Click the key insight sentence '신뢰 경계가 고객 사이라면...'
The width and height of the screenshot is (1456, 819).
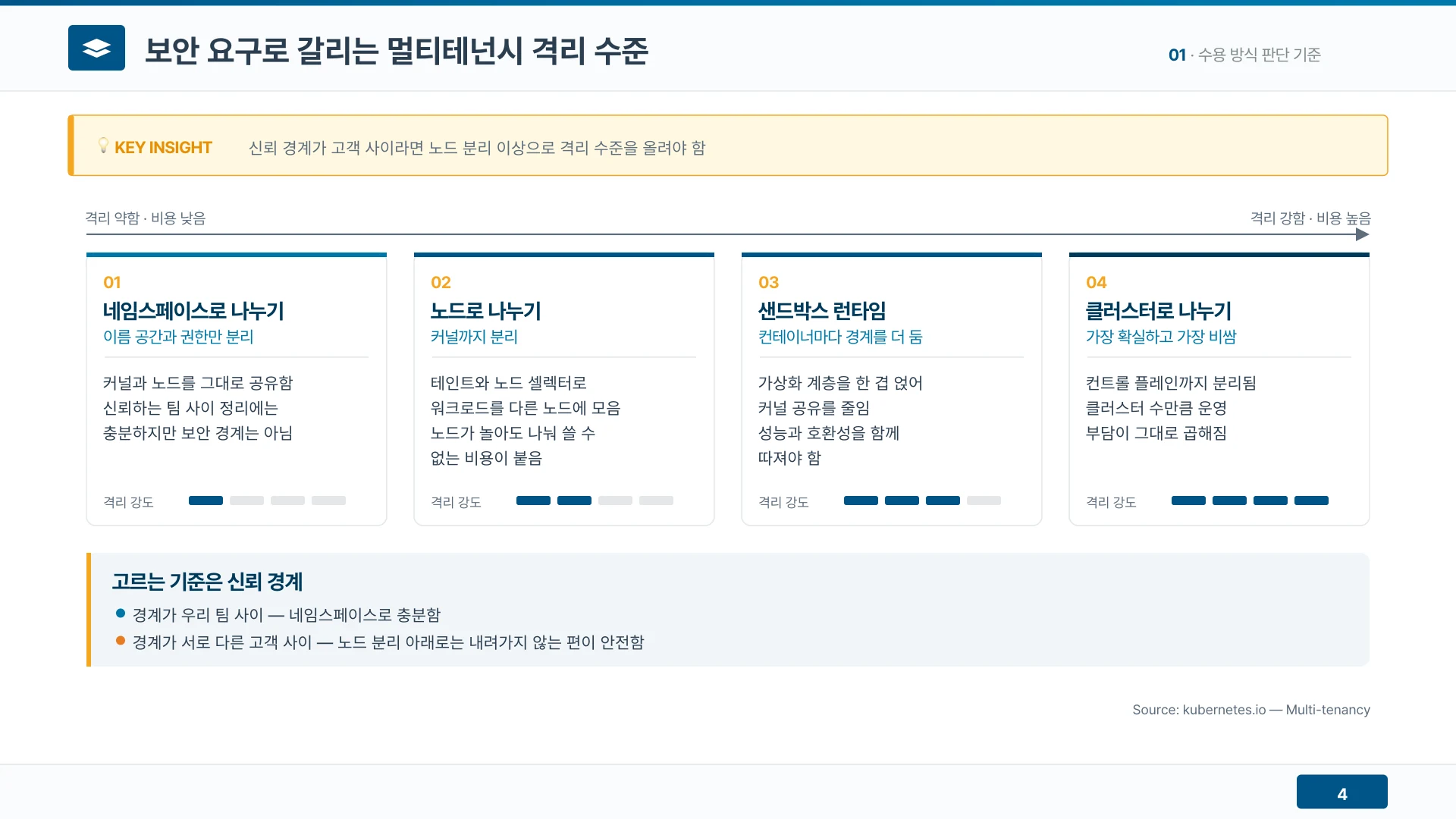tap(477, 147)
